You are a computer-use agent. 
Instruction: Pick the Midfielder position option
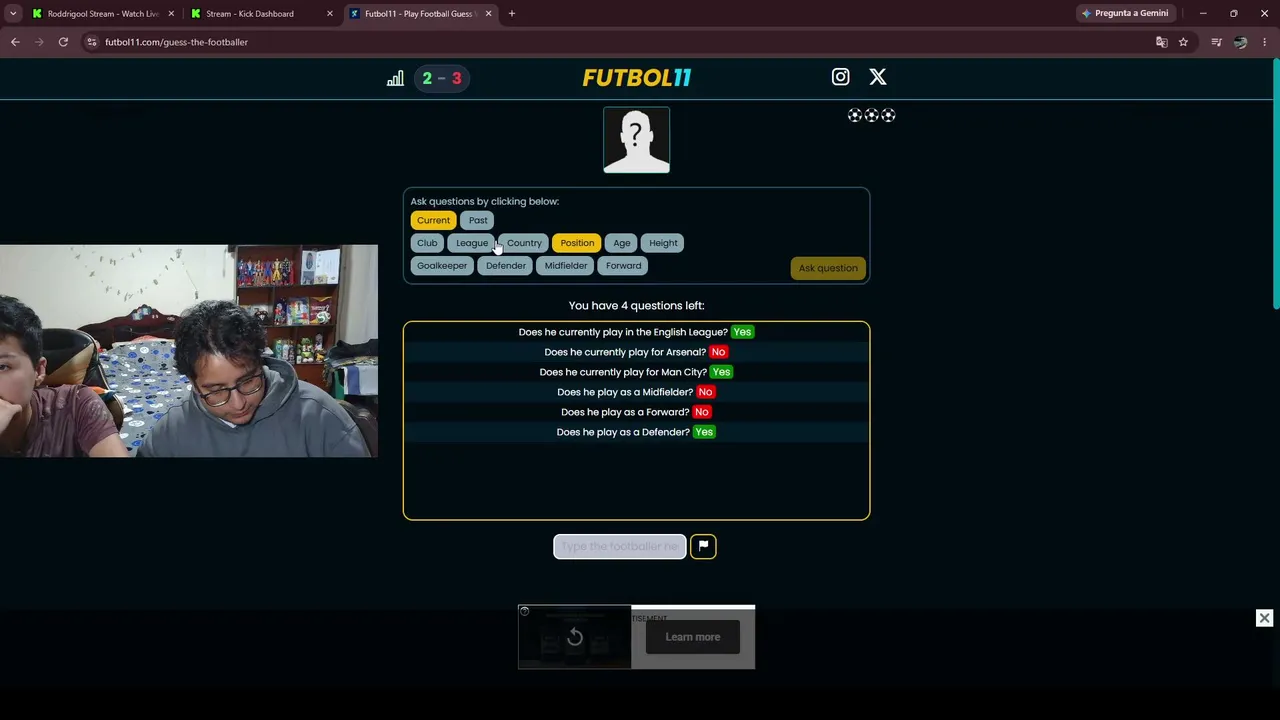point(566,266)
